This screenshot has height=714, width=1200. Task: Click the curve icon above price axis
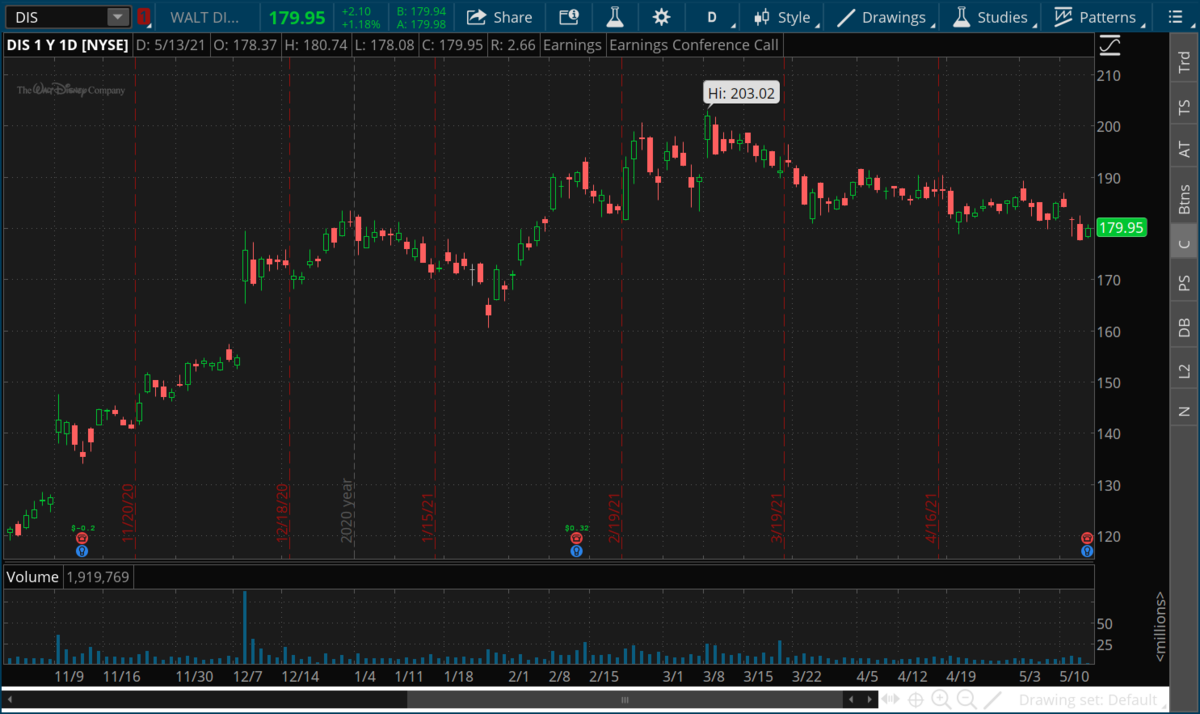[x=1109, y=46]
